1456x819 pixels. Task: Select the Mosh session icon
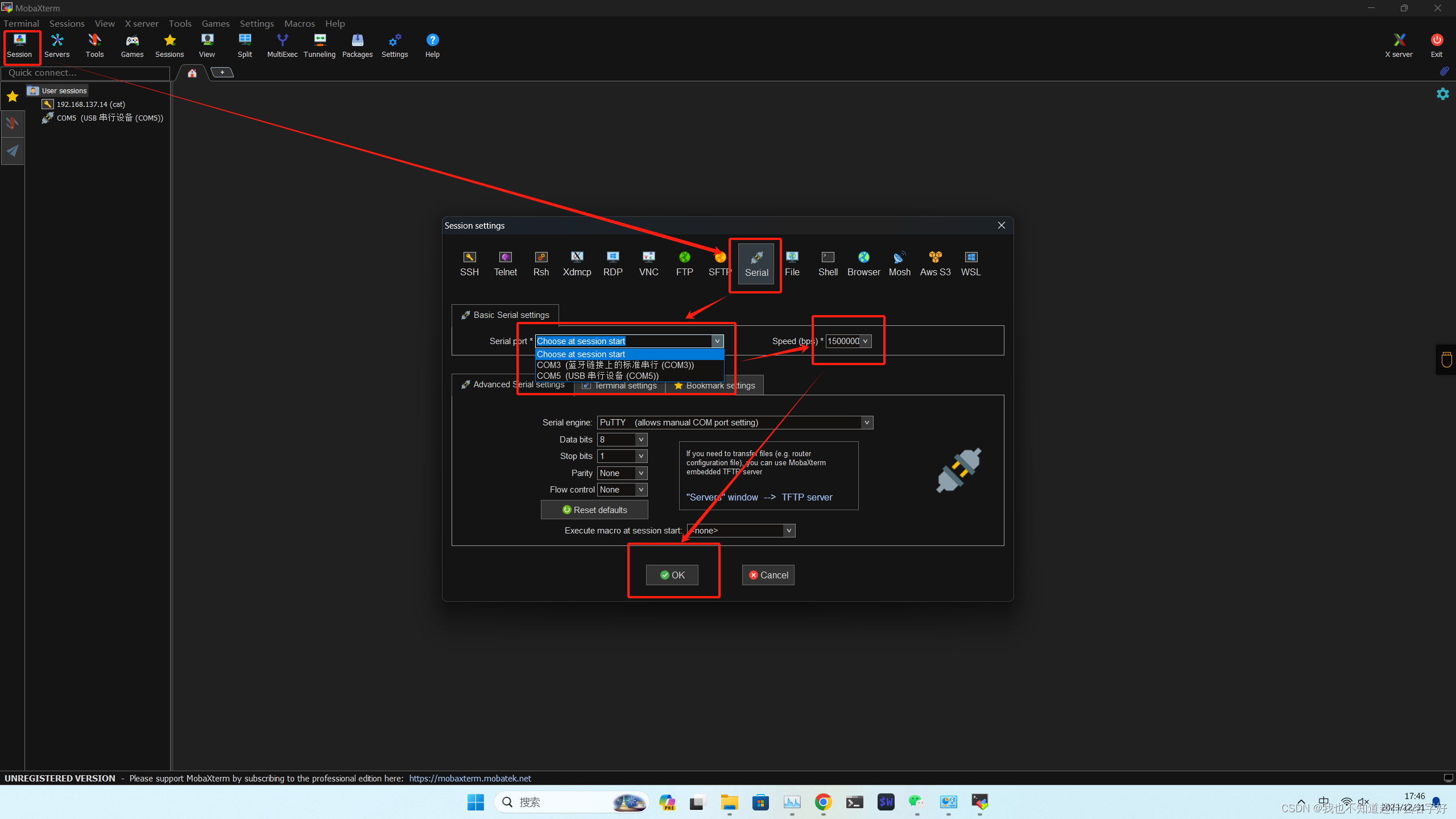click(899, 263)
